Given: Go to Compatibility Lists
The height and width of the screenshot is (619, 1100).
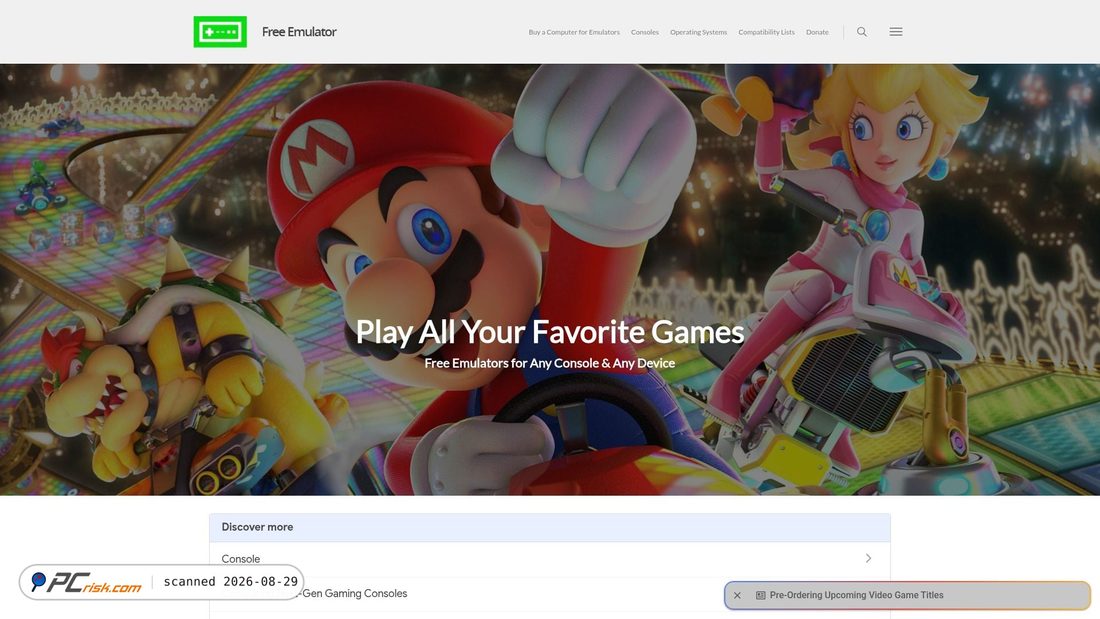Looking at the screenshot, I should 766,32.
